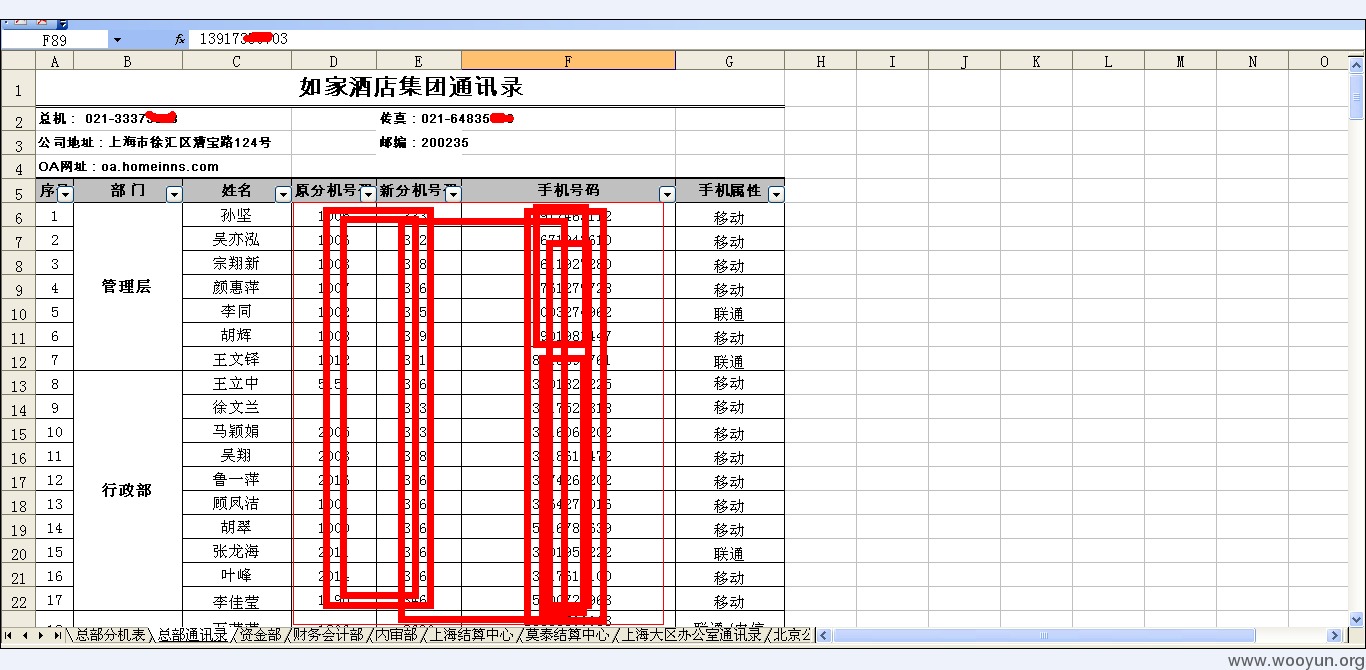Image resolution: width=1366 pixels, height=670 pixels.
Task: Click name cell 王立中
Action: (x=237, y=384)
